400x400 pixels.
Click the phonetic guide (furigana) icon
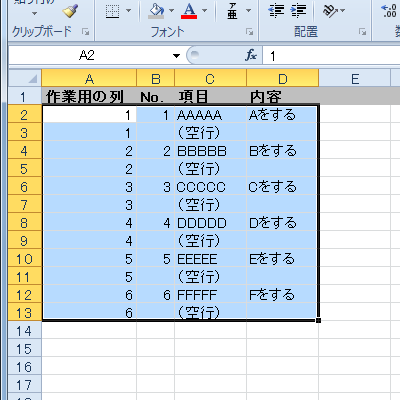click(232, 11)
